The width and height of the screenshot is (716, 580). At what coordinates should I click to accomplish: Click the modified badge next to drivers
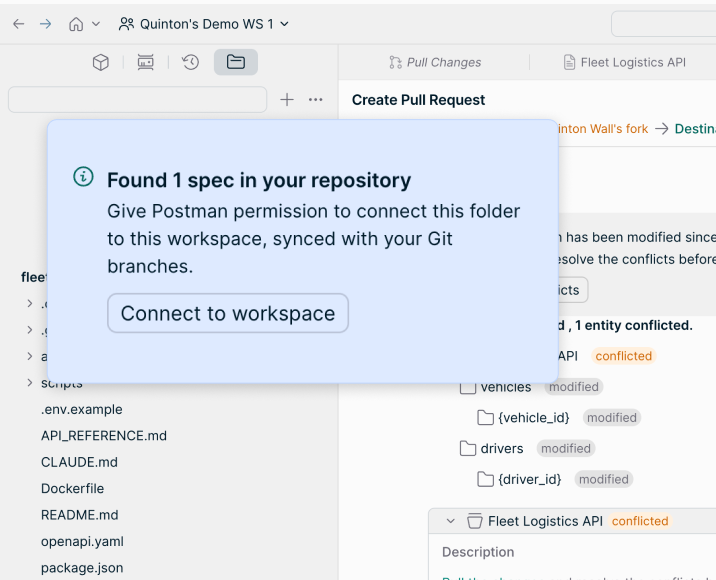(x=566, y=448)
